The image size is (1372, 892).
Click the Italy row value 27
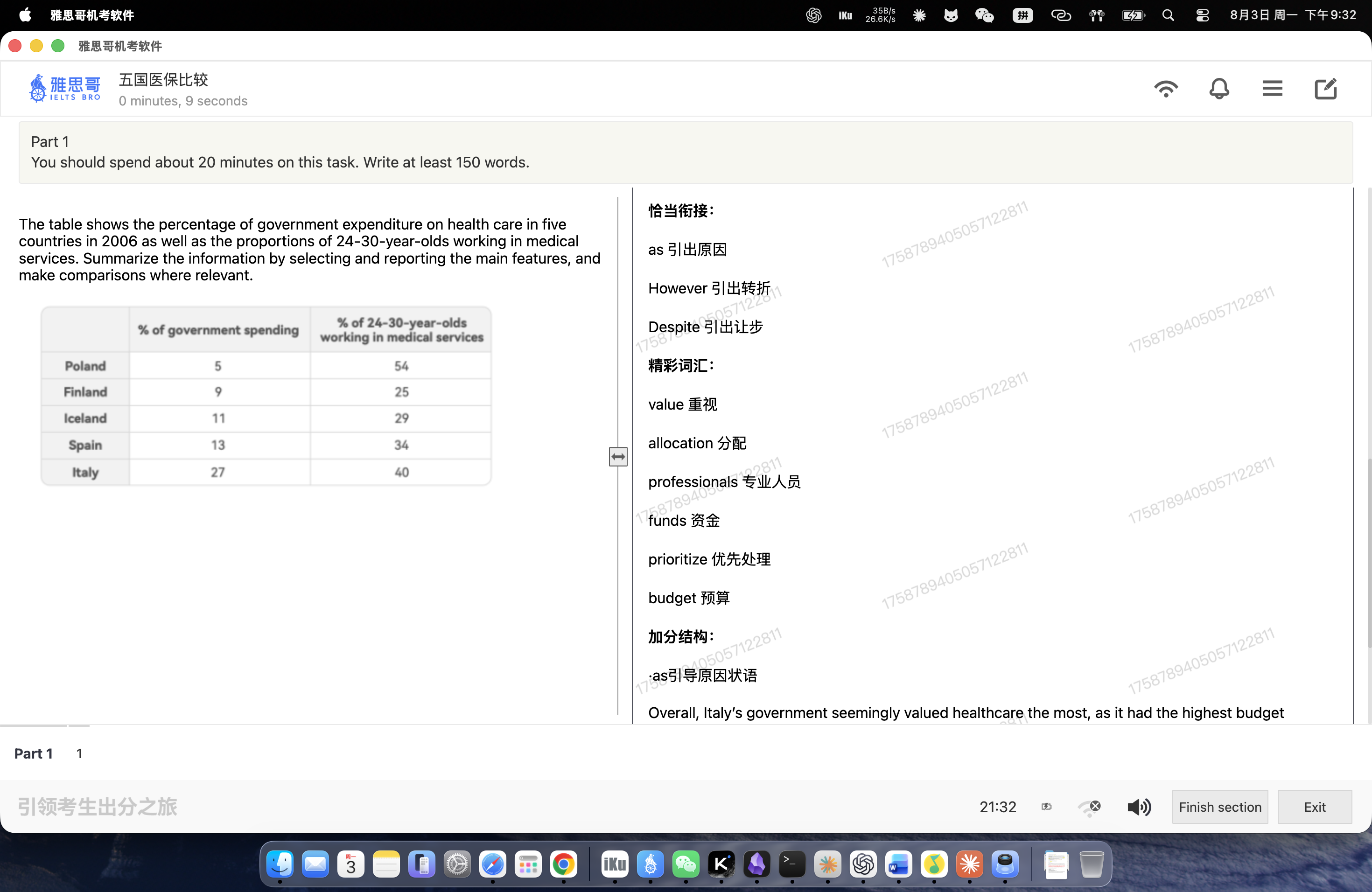point(217,472)
